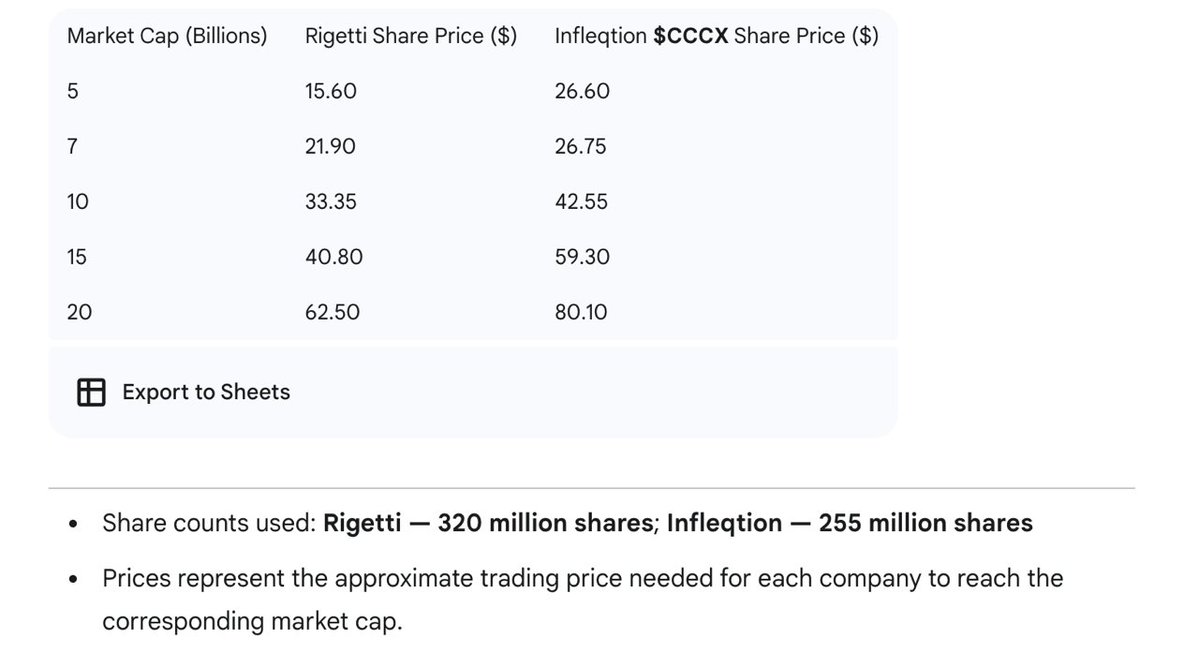Click the bold text Infleqtion — 255 million shares

pos(850,523)
